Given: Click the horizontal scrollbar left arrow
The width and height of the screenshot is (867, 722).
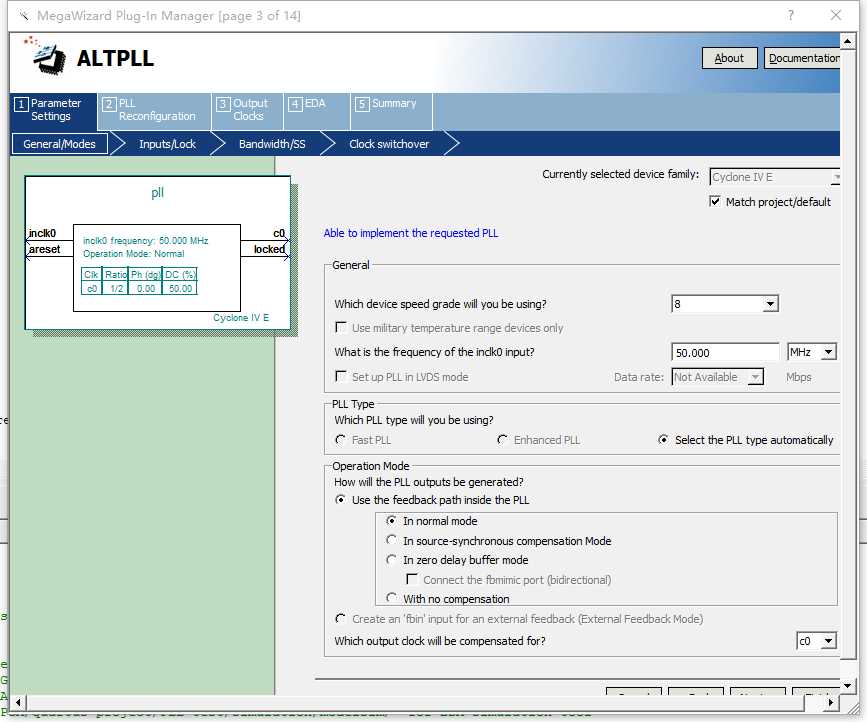Looking at the screenshot, I should pos(18,703).
